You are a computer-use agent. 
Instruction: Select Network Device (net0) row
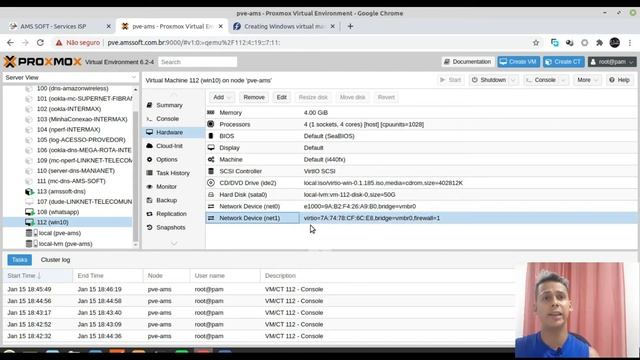click(421, 207)
